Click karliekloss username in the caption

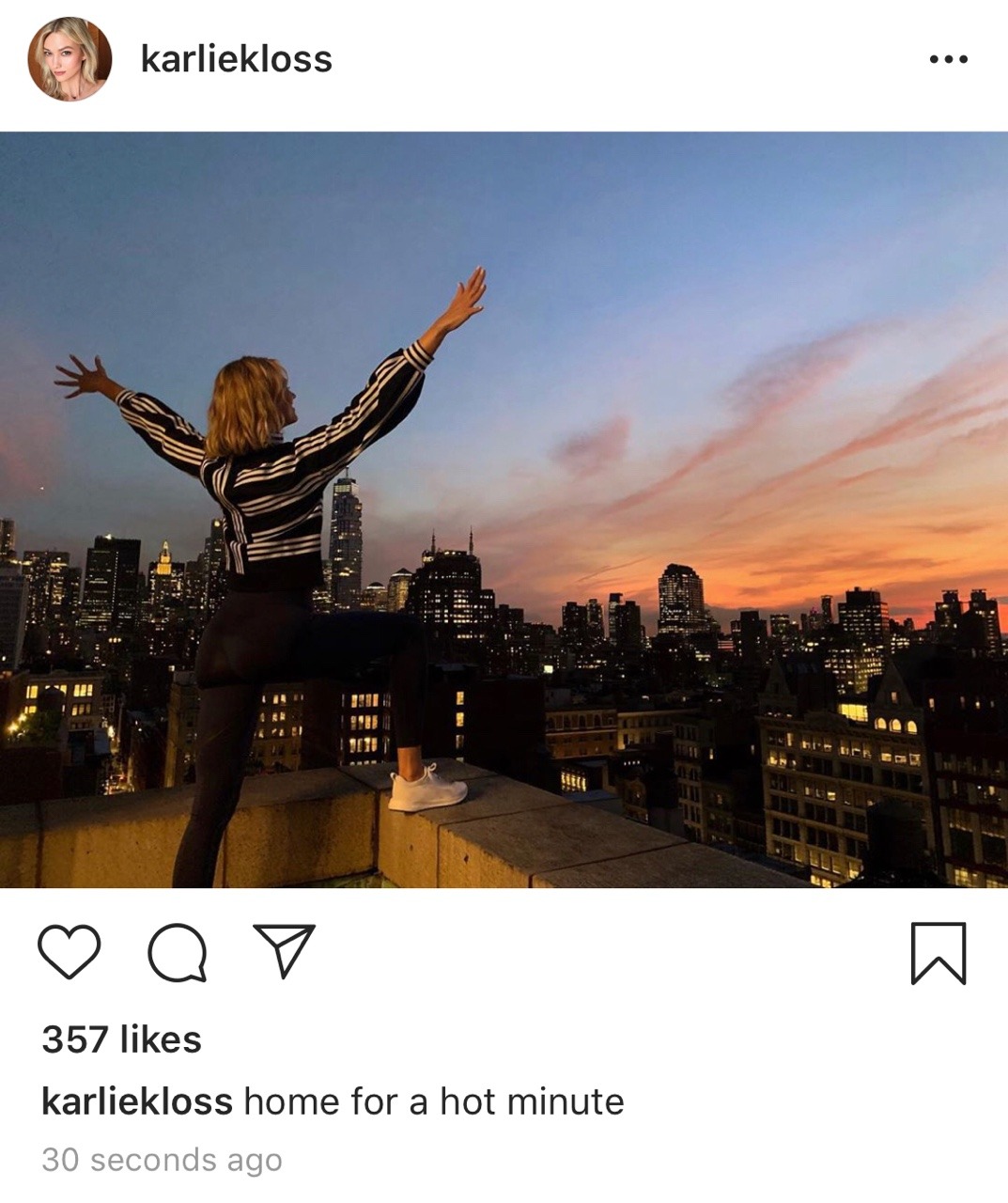(137, 1101)
